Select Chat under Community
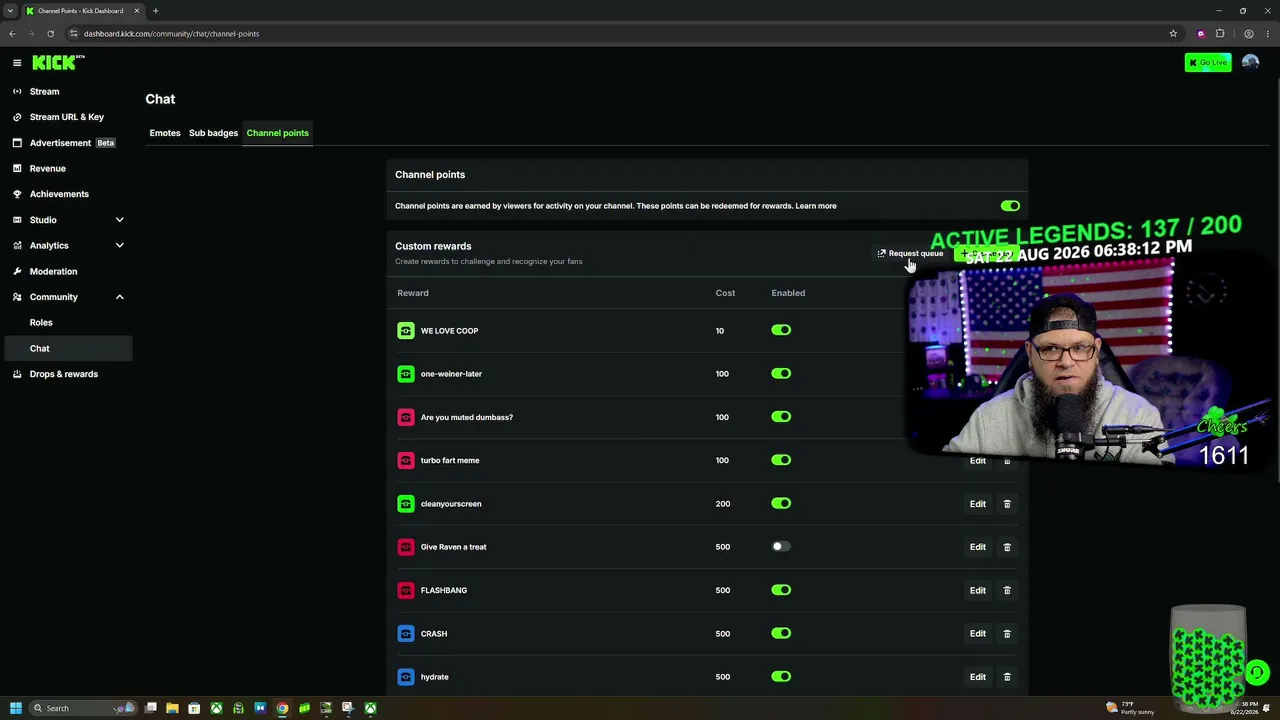This screenshot has height=720, width=1280. (x=68, y=348)
